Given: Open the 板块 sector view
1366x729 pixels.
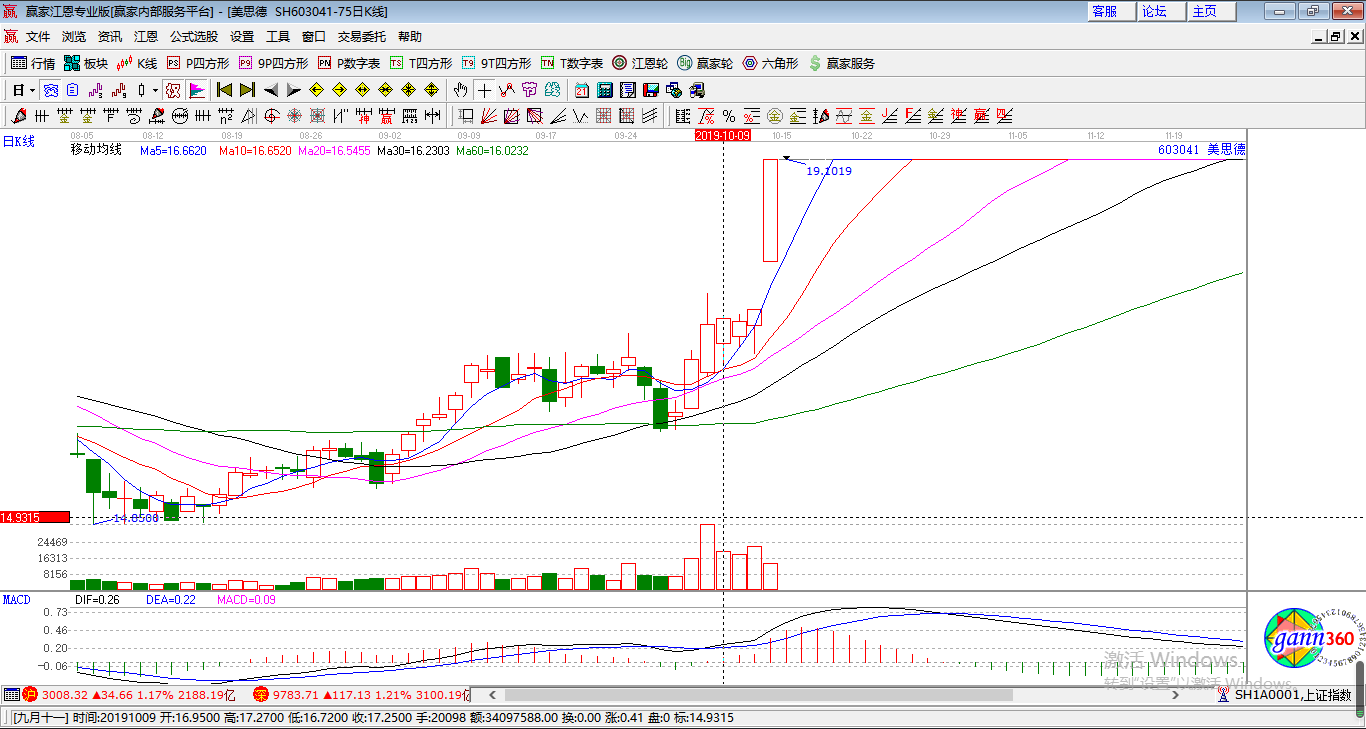Looking at the screenshot, I should [86, 63].
